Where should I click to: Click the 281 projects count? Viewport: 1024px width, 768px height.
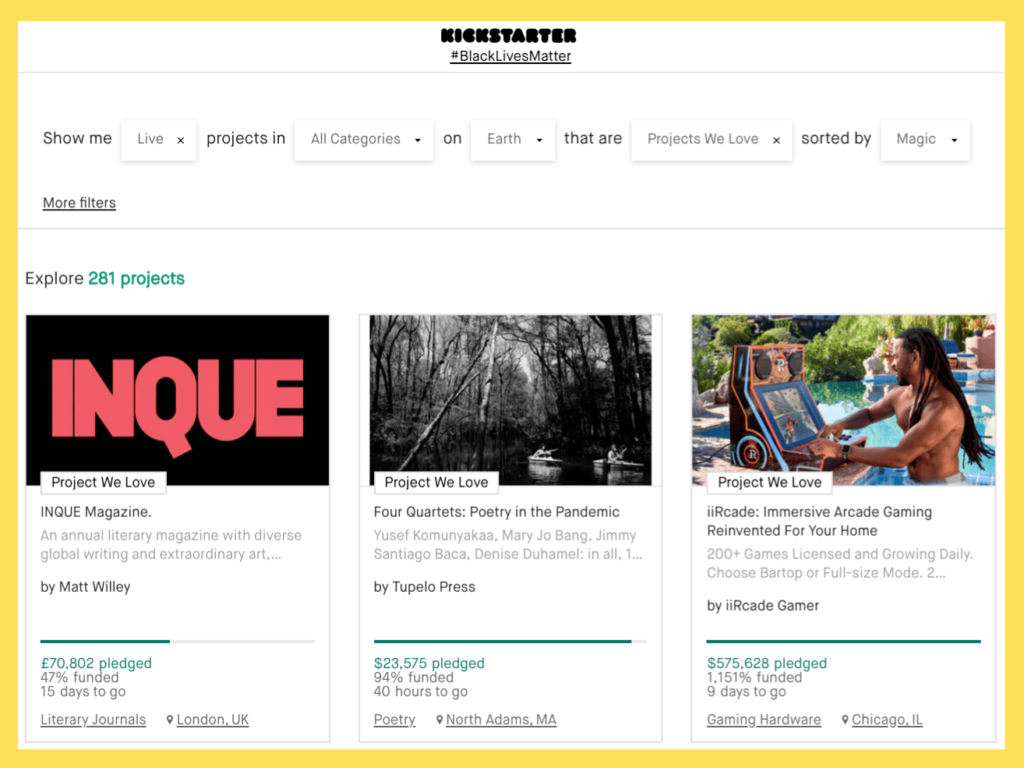pyautogui.click(x=136, y=278)
